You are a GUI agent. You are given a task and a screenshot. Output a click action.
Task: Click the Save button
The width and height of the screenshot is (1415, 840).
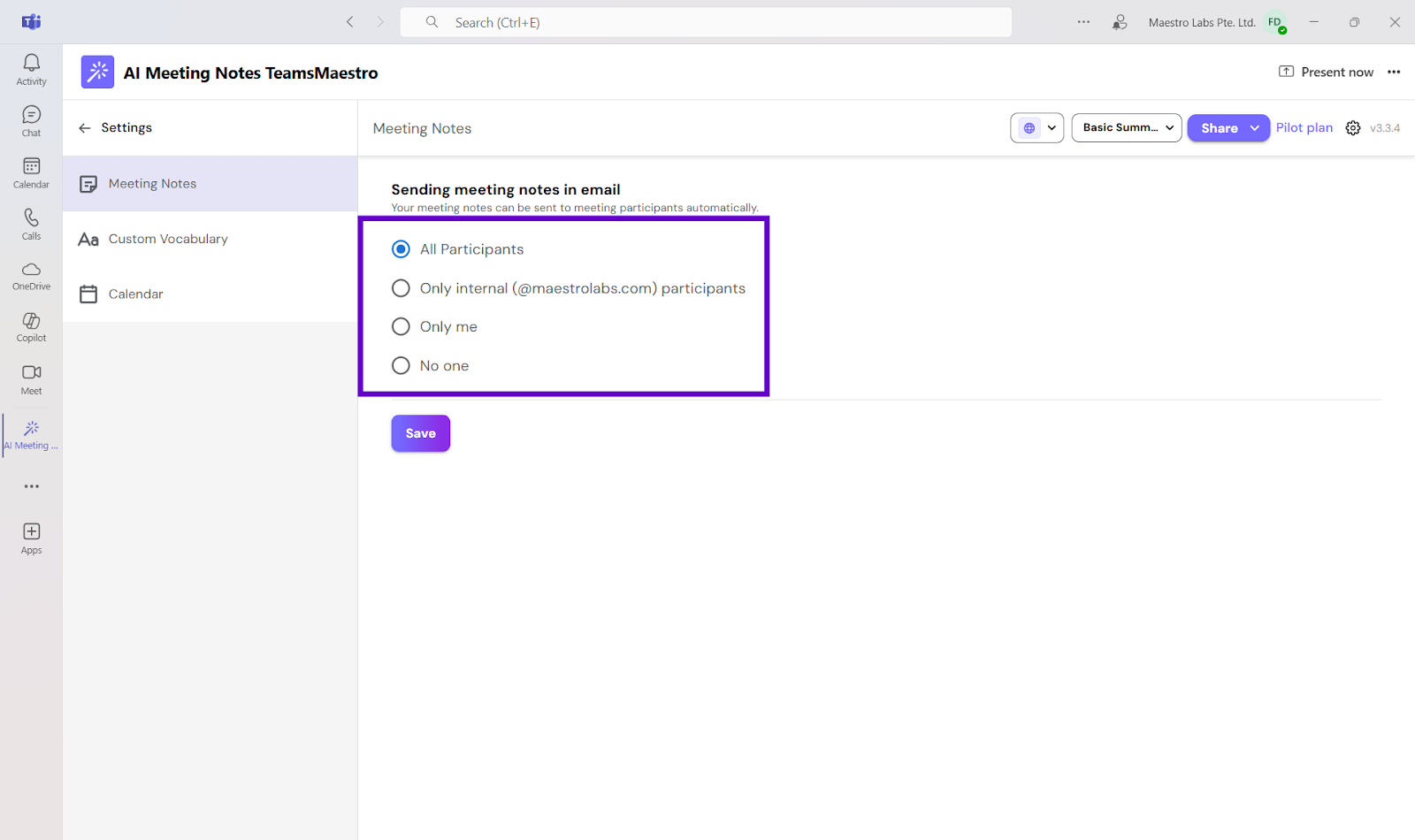(x=421, y=433)
